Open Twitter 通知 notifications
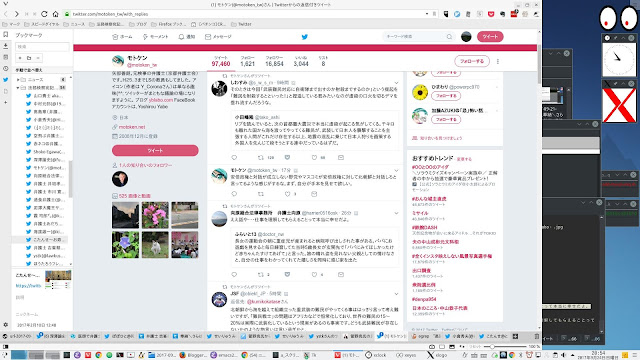The image size is (640, 360). click(x=187, y=37)
